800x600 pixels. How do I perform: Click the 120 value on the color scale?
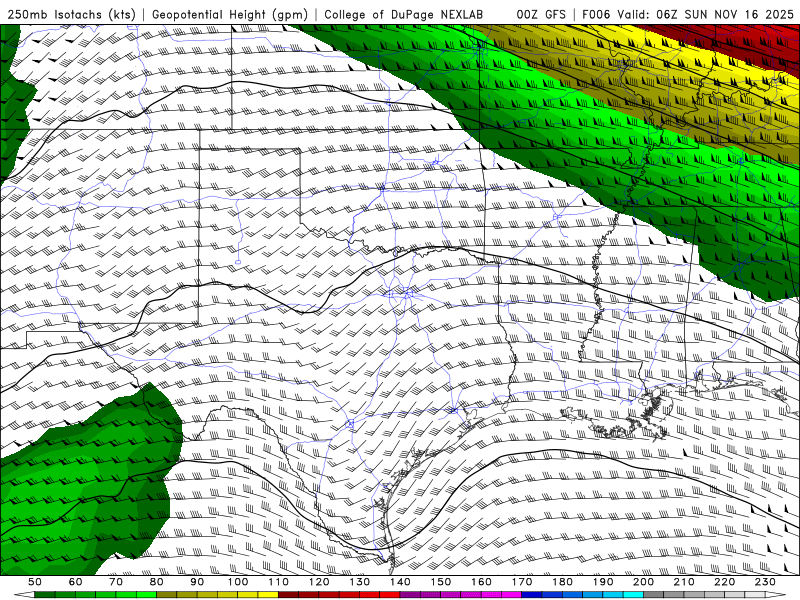(x=319, y=582)
